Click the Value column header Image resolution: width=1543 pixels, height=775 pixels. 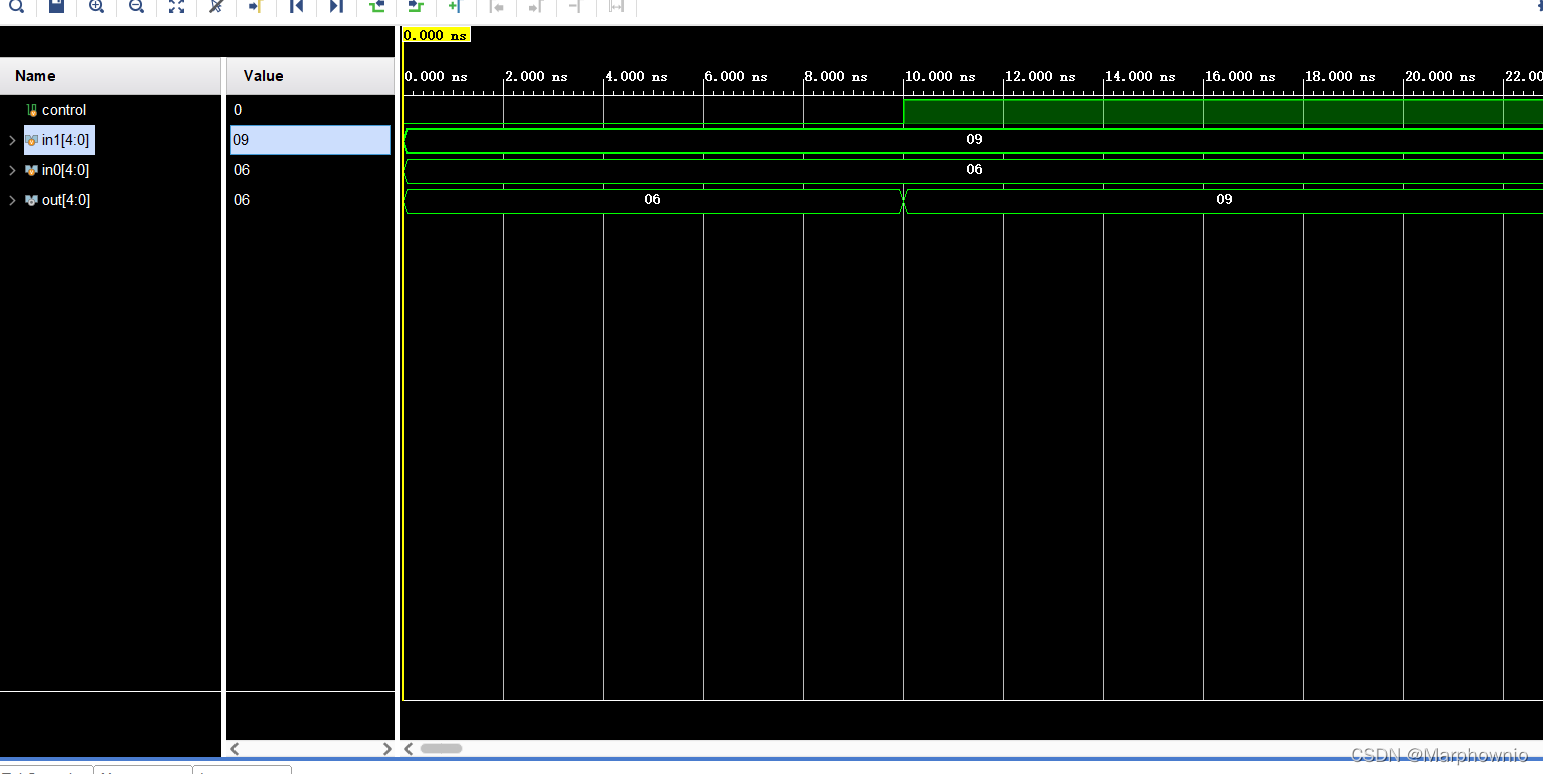311,76
